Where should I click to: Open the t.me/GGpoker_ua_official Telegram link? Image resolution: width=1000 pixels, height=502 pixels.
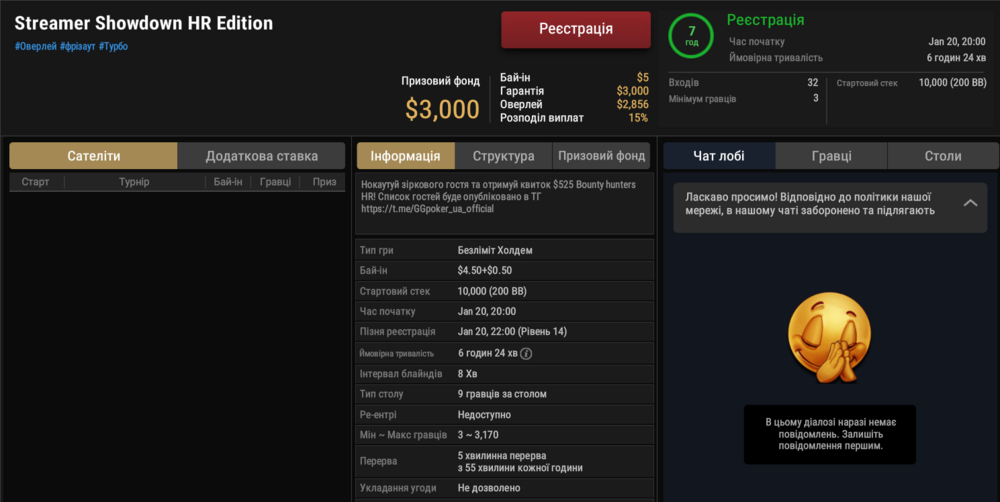[427, 209]
